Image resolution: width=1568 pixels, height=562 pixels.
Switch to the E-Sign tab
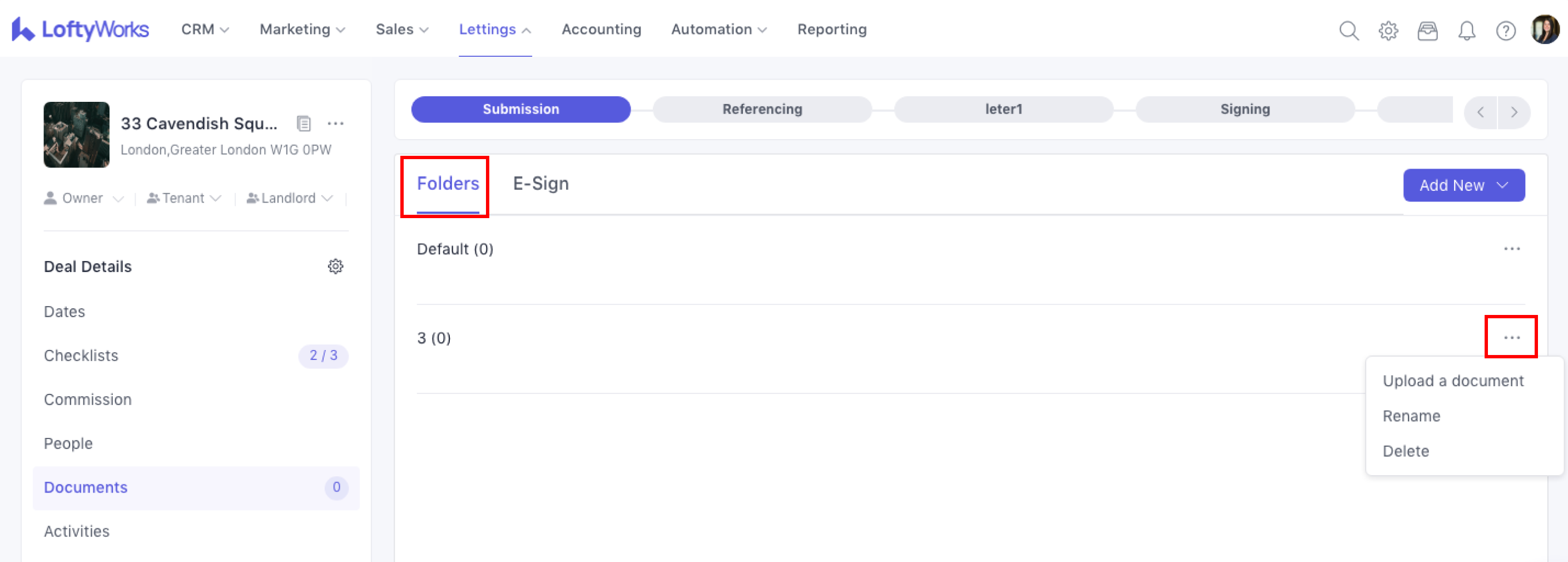coord(540,184)
